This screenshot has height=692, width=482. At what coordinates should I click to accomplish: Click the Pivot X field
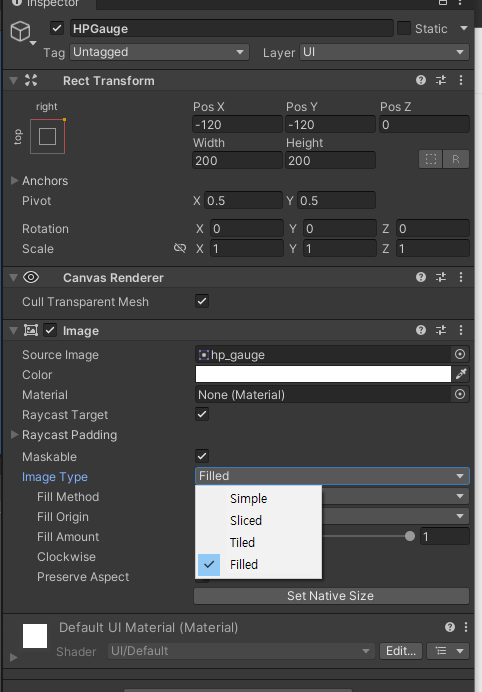pyautogui.click(x=243, y=200)
